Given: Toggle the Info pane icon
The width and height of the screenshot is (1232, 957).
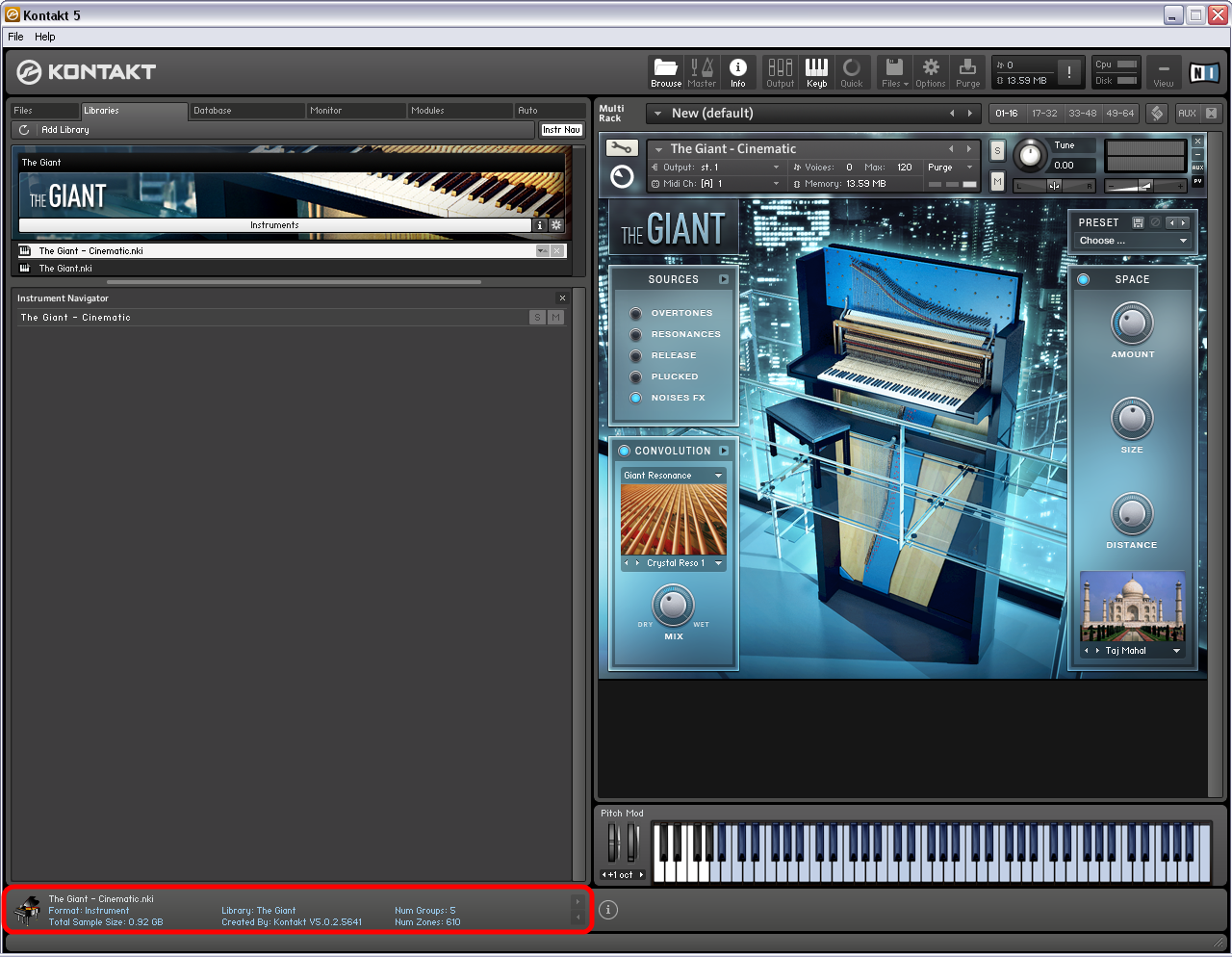Looking at the screenshot, I should coord(738,72).
